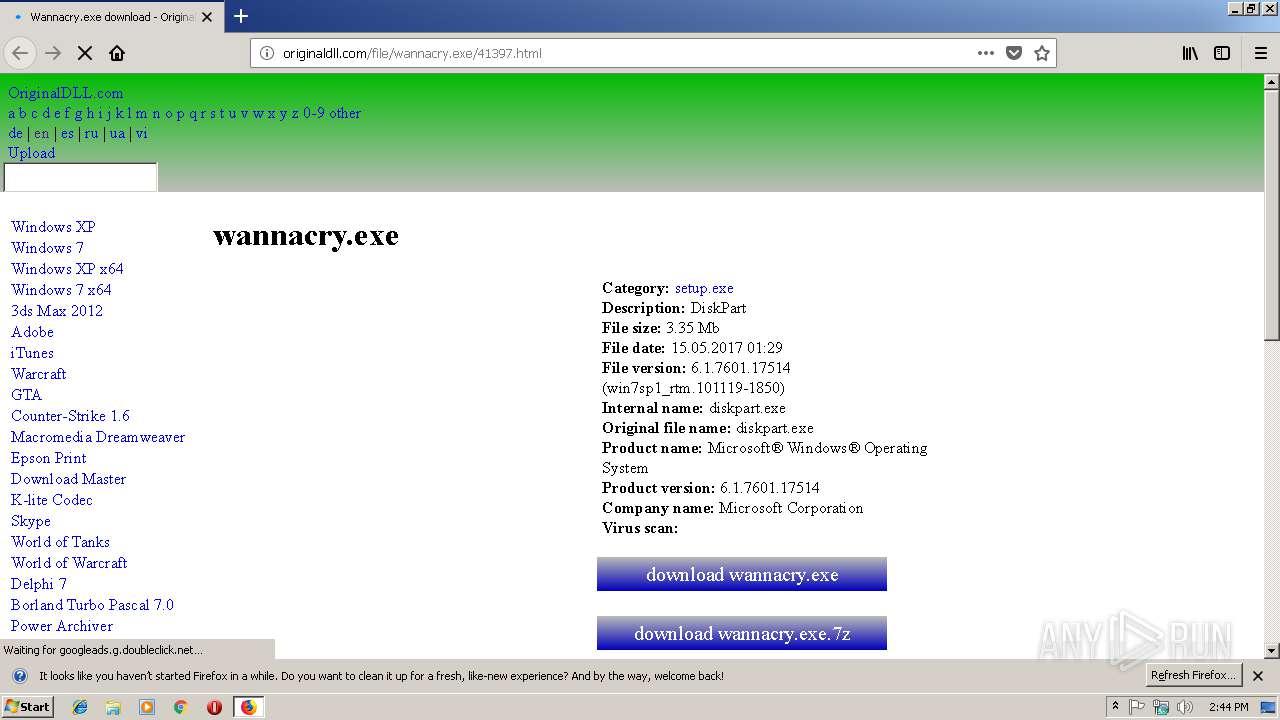Open Windows Explorer folder from the taskbar
This screenshot has width=1280, height=720.
[113, 707]
